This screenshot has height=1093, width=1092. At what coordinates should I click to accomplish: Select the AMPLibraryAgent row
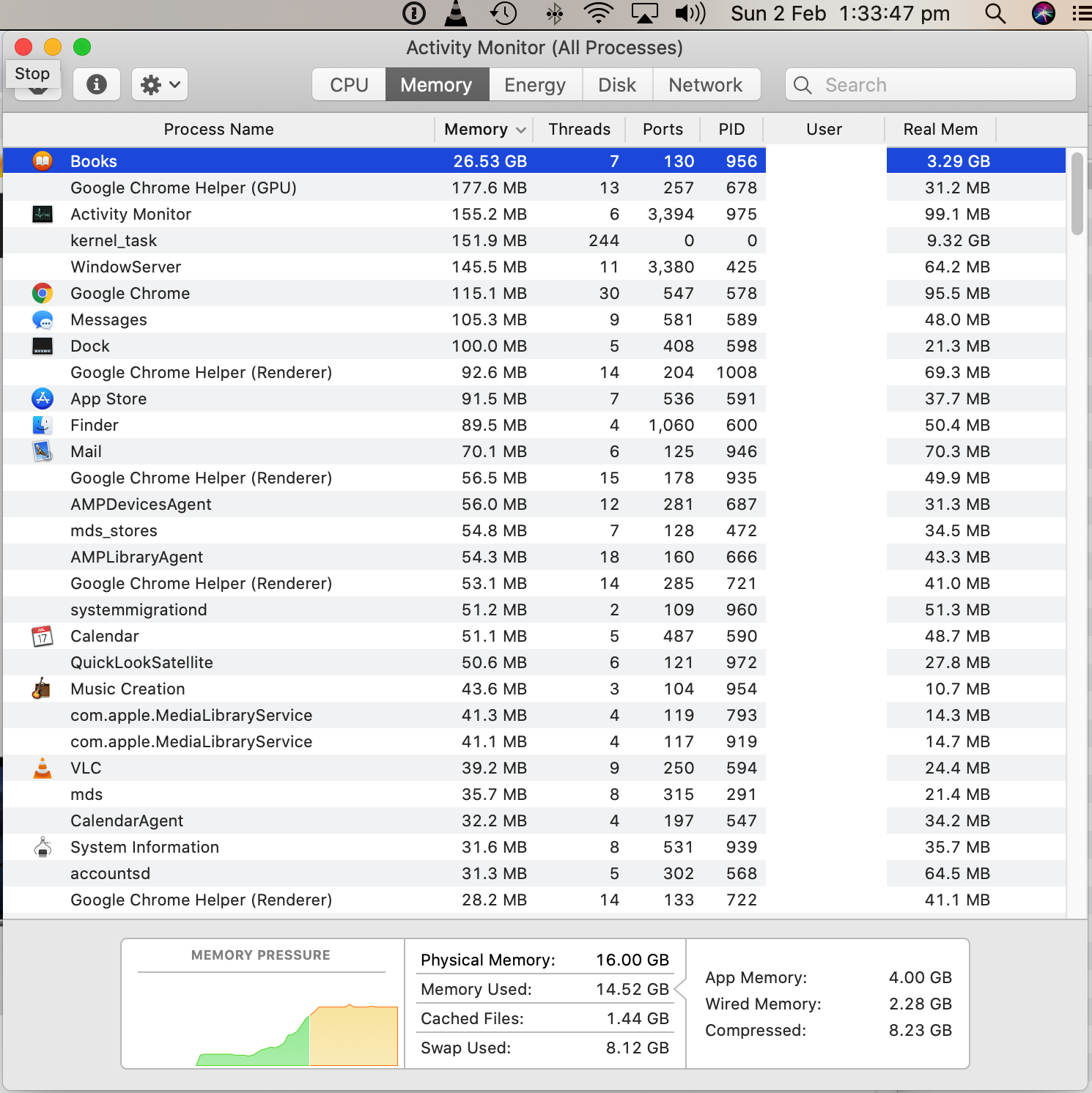click(x=534, y=557)
